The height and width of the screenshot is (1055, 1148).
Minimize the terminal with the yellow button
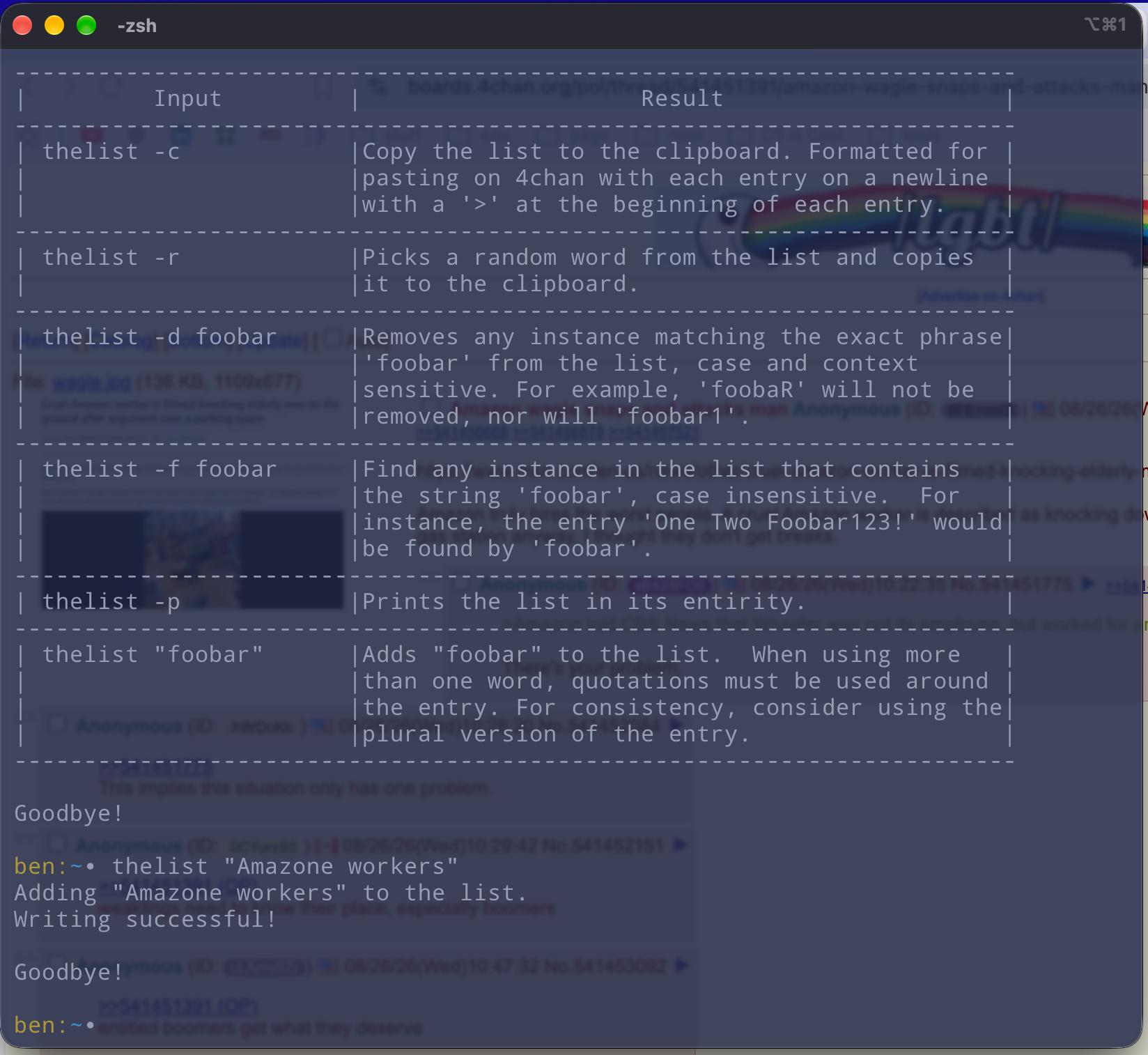54,26
